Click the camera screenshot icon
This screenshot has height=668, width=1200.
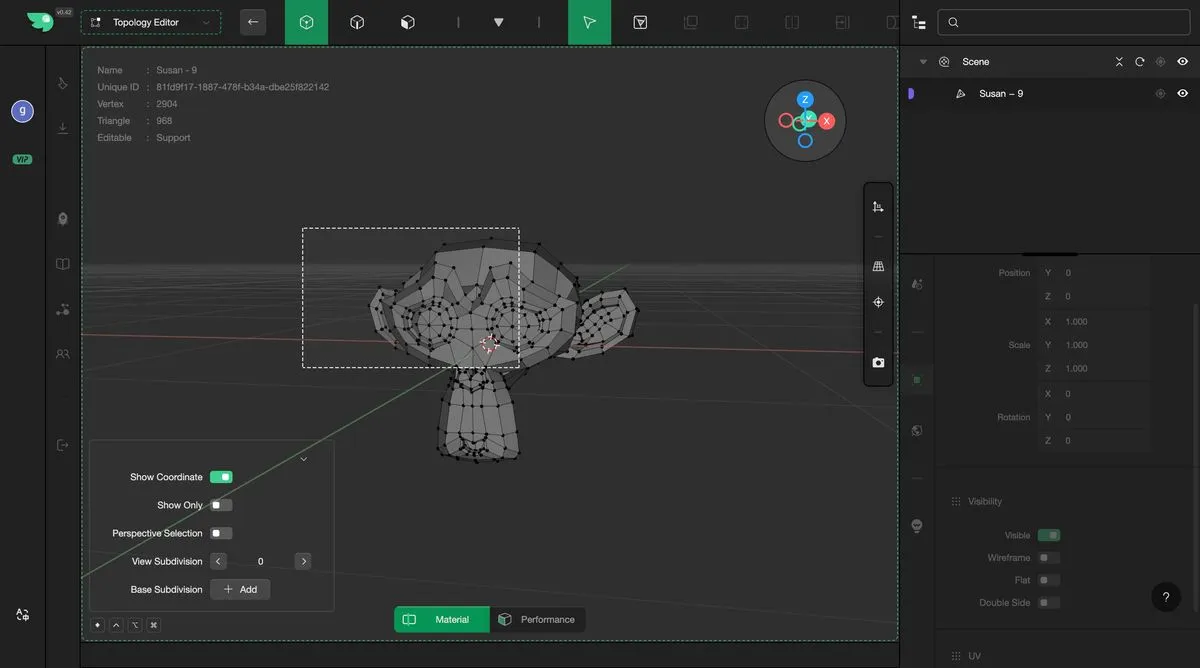878,363
